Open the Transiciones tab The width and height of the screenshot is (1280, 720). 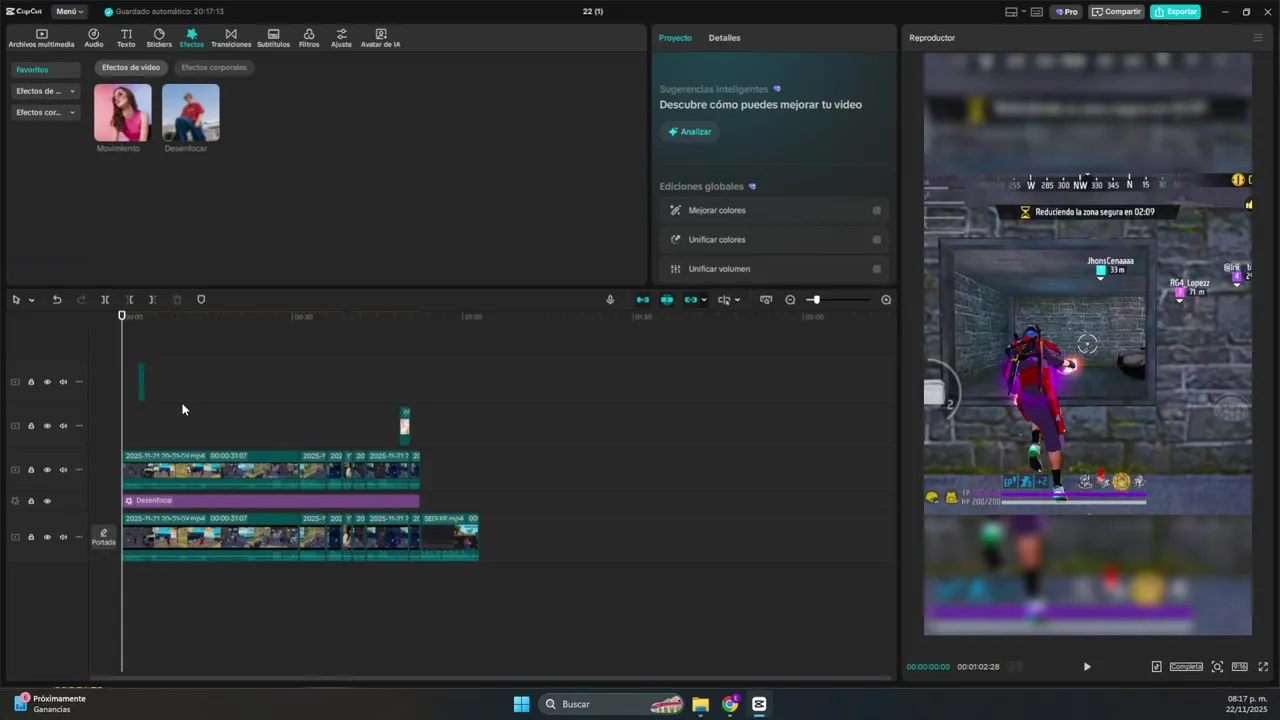tap(231, 38)
